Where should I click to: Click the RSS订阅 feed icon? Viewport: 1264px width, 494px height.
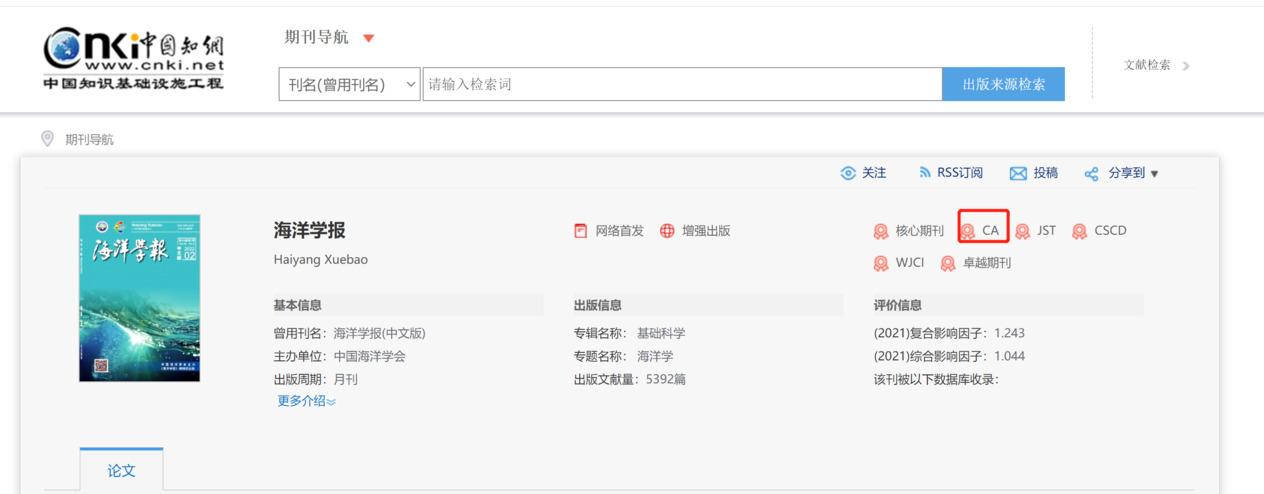[x=924, y=173]
